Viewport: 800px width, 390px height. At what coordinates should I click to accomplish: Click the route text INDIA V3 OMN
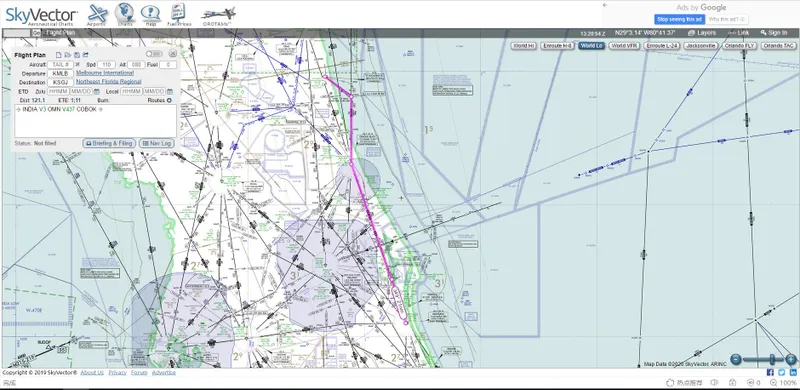point(42,109)
